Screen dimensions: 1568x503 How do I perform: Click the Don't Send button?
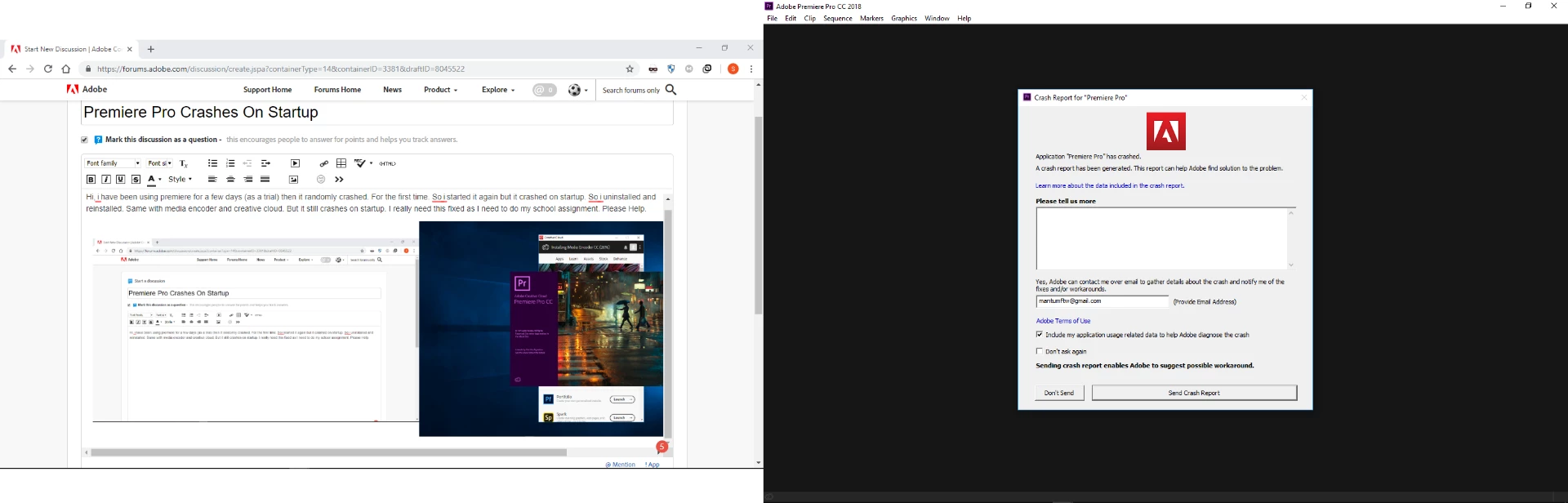point(1059,393)
